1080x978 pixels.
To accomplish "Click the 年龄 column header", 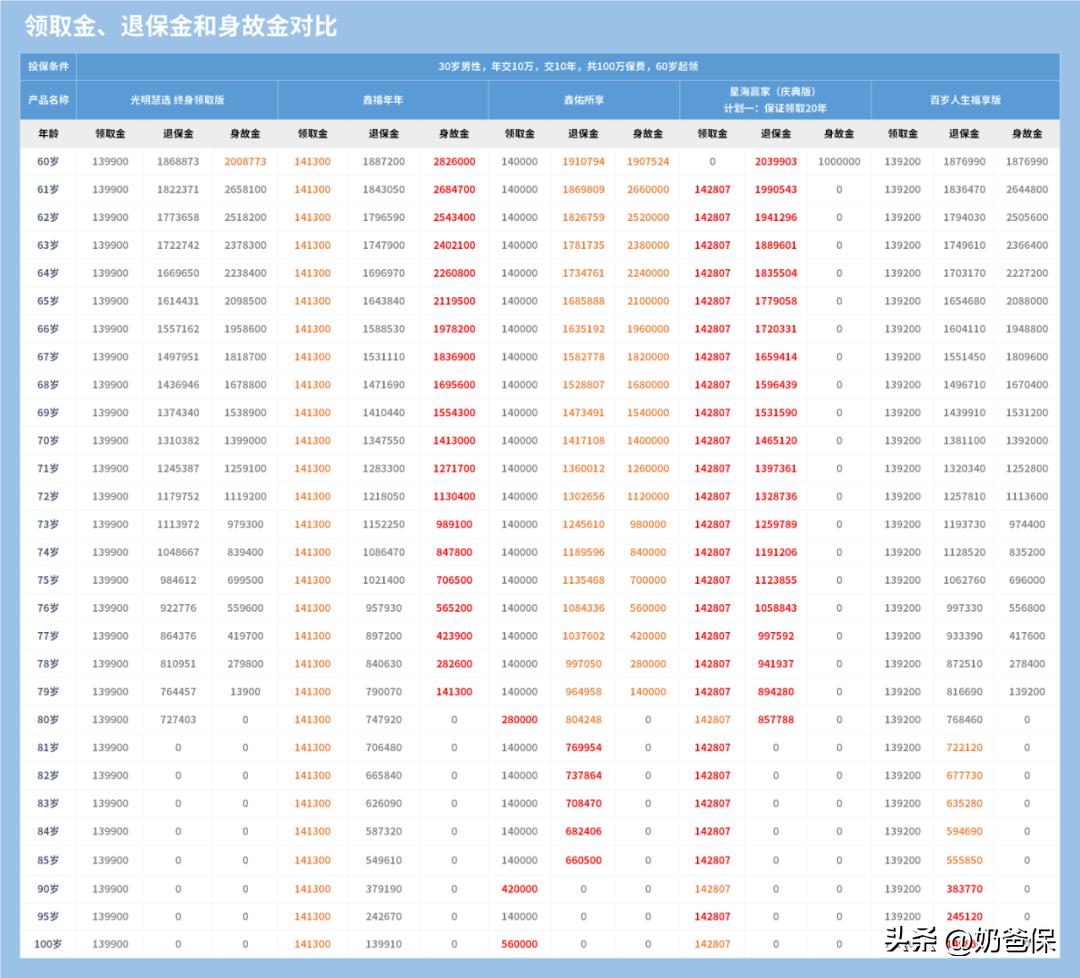I will (47, 131).
